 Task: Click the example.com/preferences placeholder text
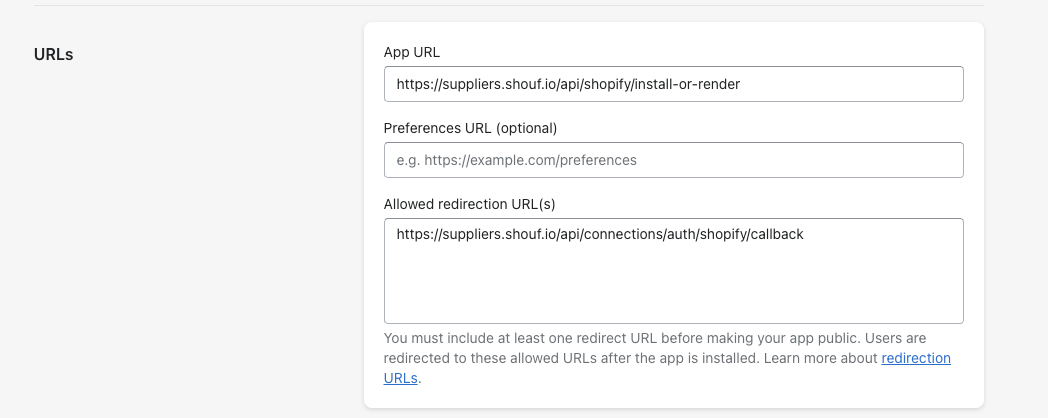click(x=530, y=160)
